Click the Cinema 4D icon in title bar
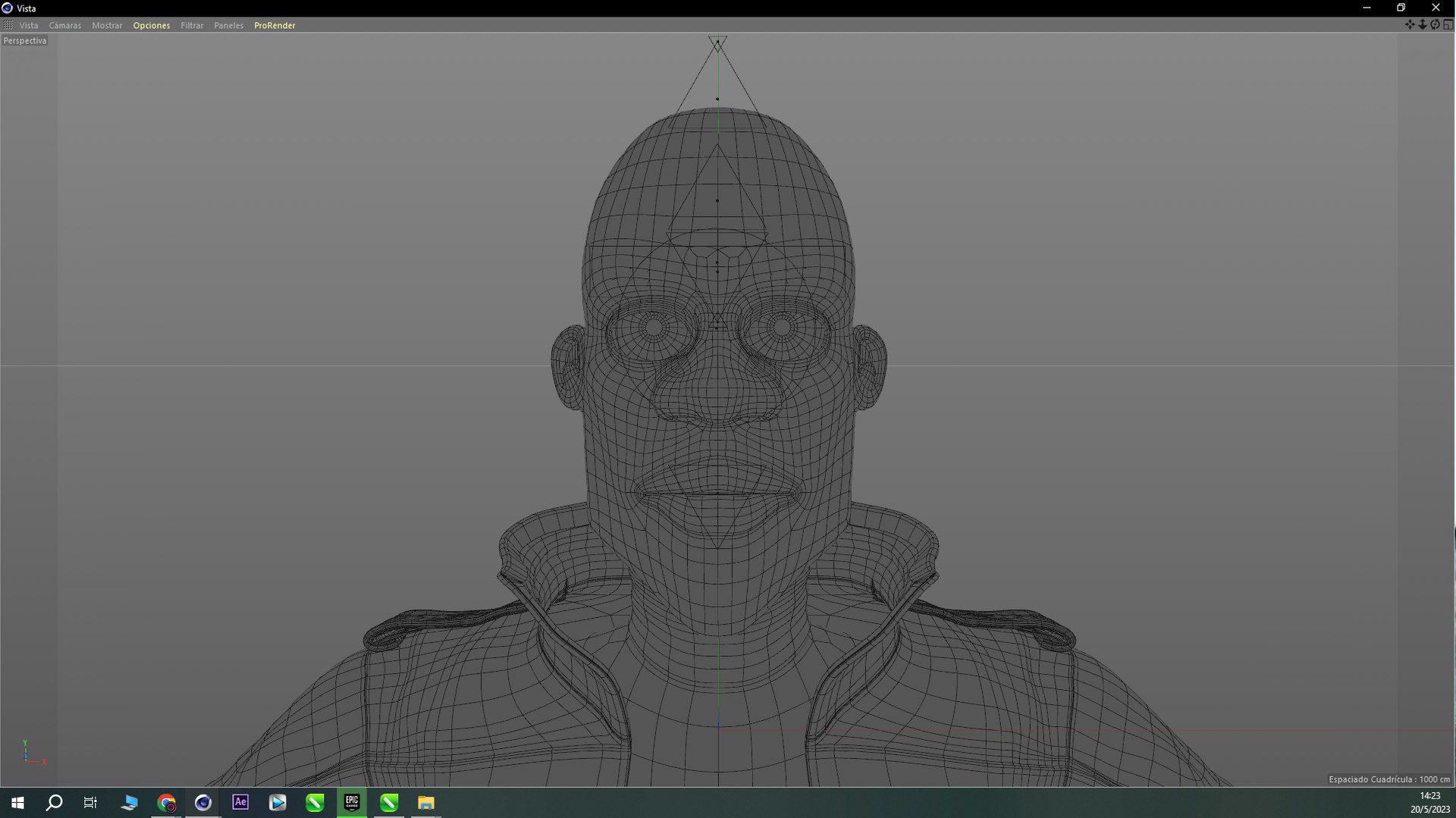 8,8
